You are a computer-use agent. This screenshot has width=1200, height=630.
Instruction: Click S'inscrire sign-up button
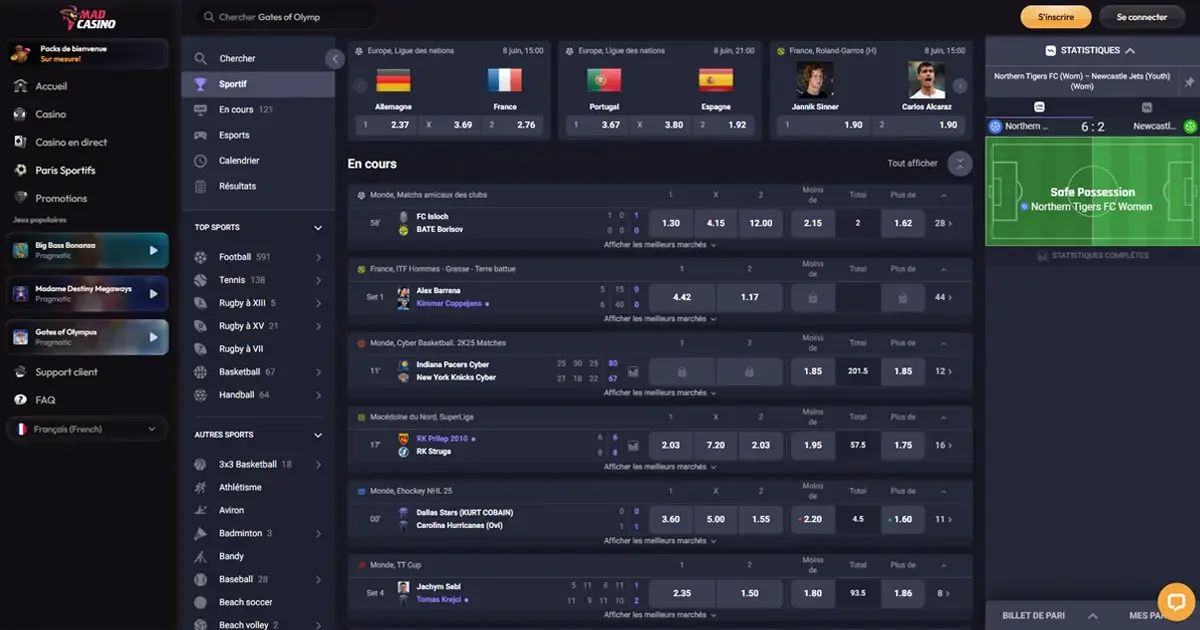click(1055, 17)
